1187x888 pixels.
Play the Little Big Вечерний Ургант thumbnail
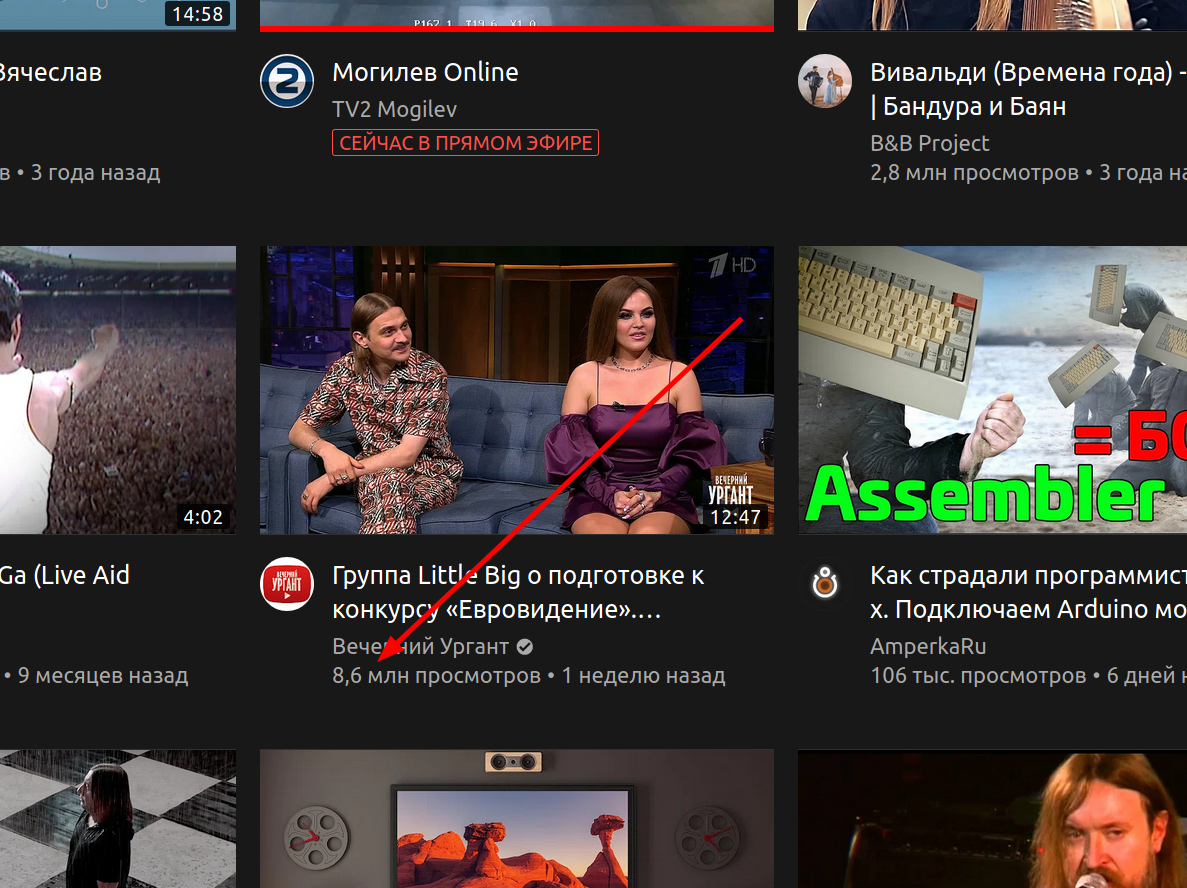tap(517, 390)
